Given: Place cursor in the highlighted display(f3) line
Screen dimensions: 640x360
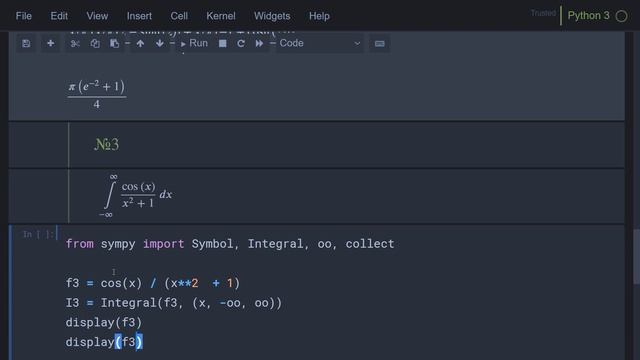Looking at the screenshot, I should click(x=104, y=342).
